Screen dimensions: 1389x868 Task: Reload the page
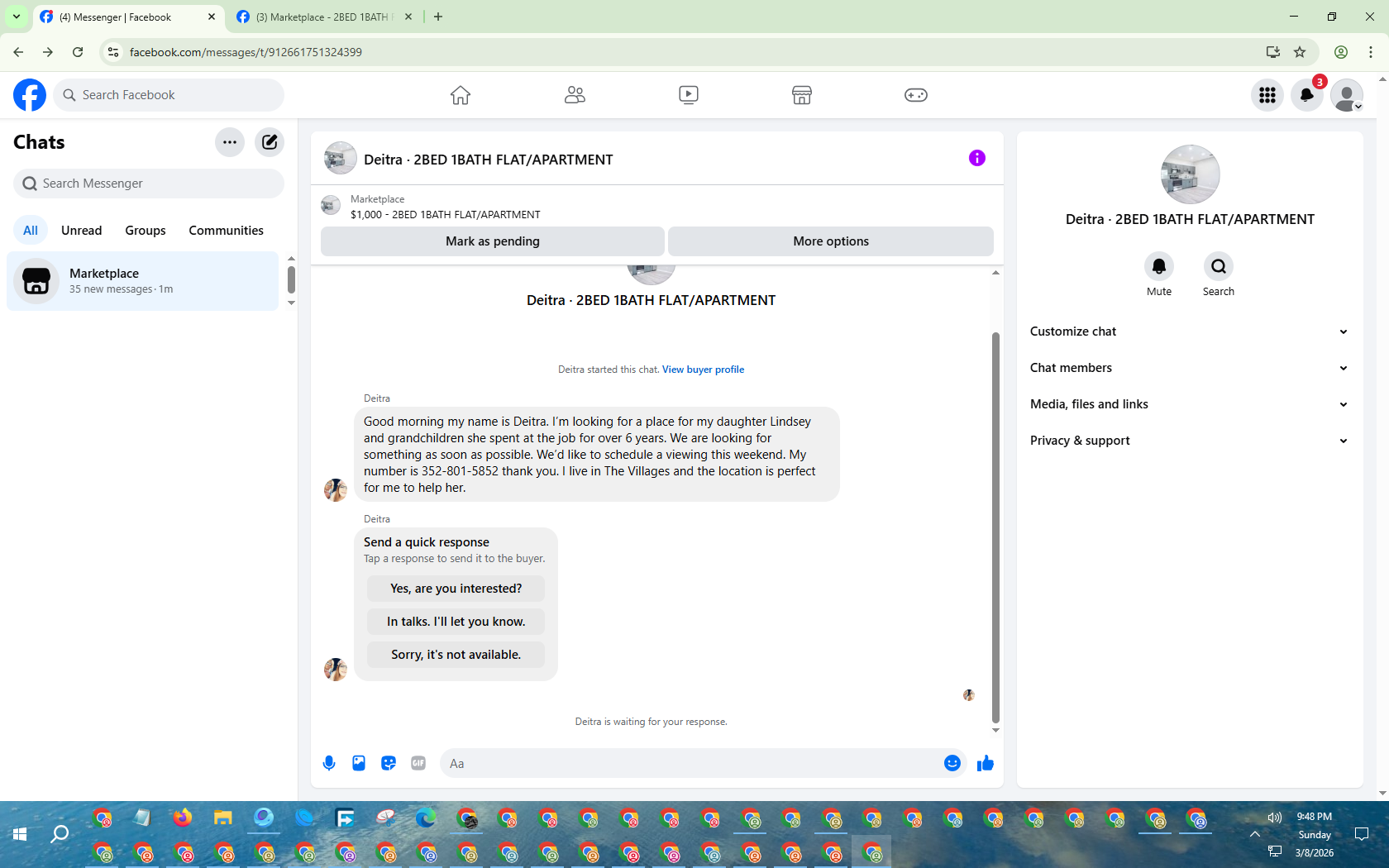click(x=78, y=52)
